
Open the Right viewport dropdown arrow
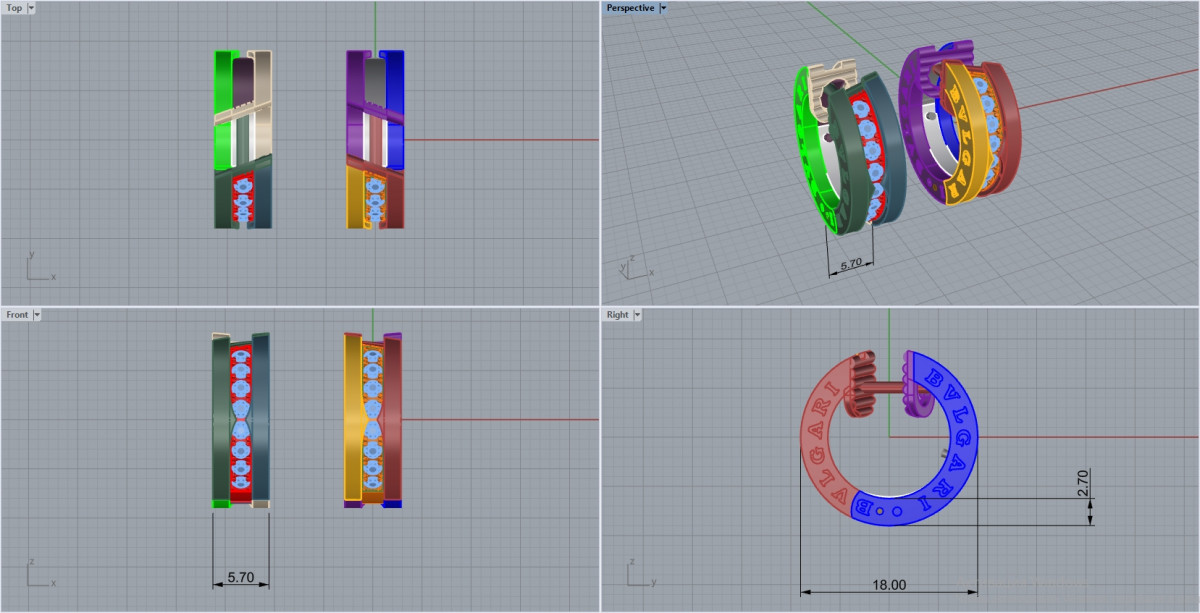click(638, 314)
